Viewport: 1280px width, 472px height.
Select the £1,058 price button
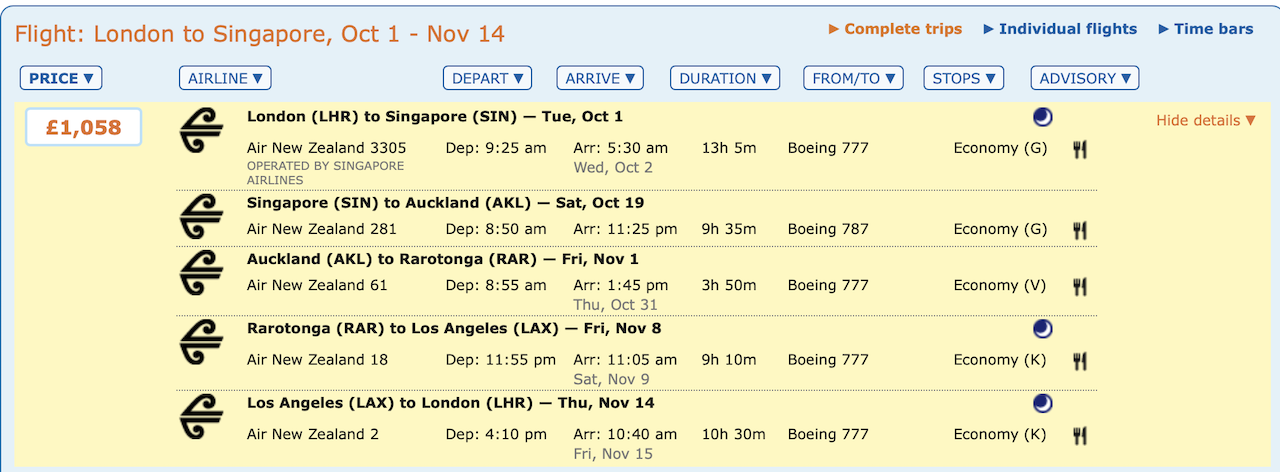click(83, 127)
